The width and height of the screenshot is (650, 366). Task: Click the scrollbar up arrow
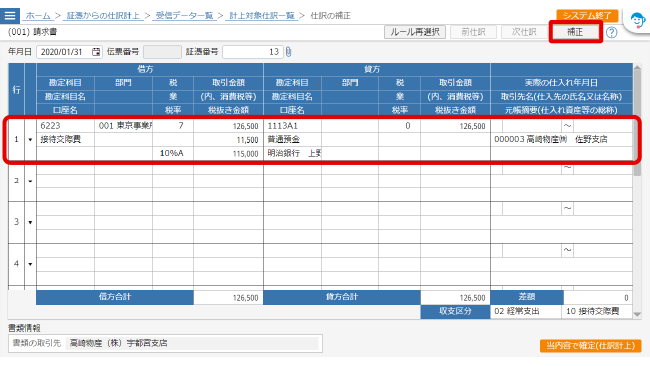click(x=637, y=68)
